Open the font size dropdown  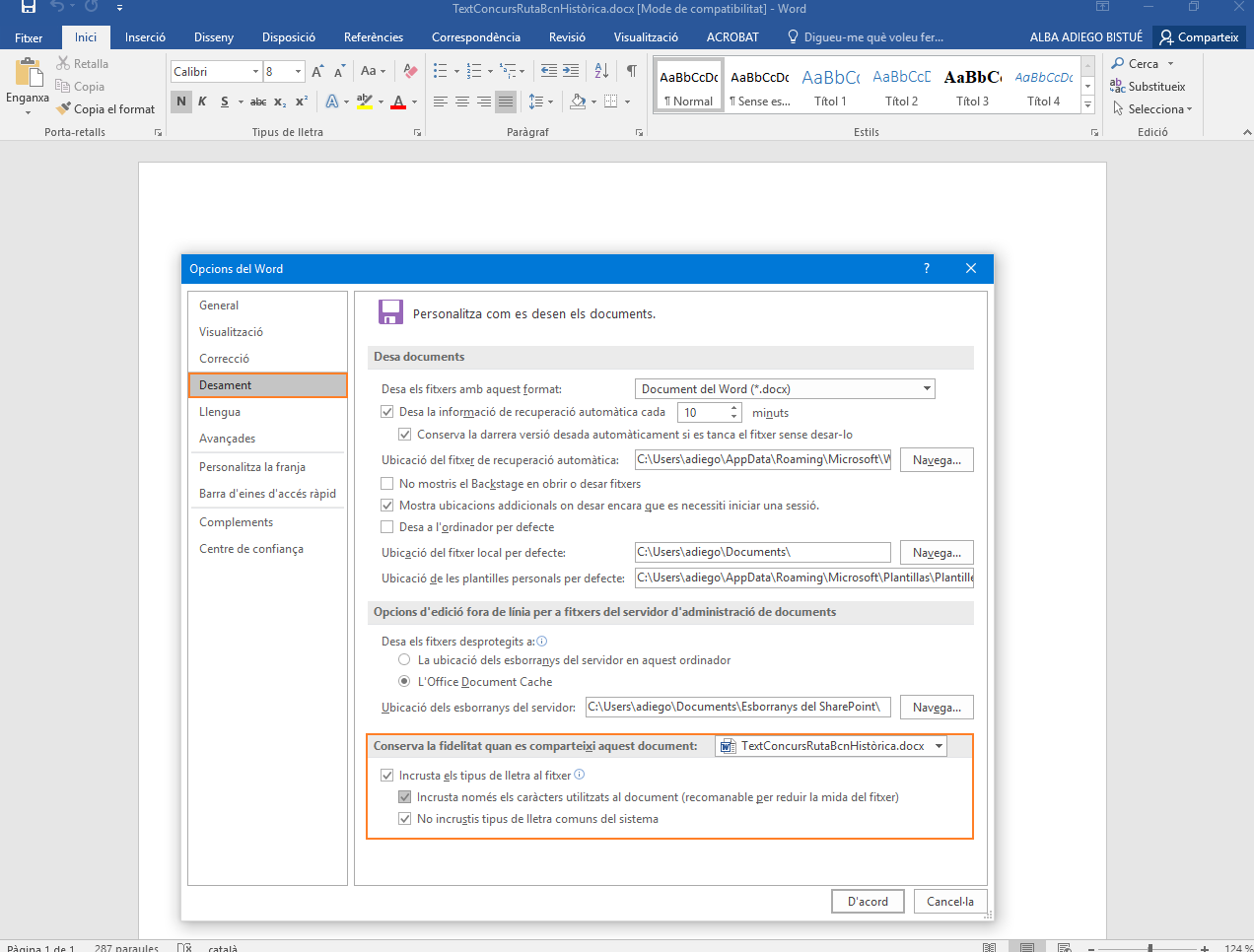297,71
